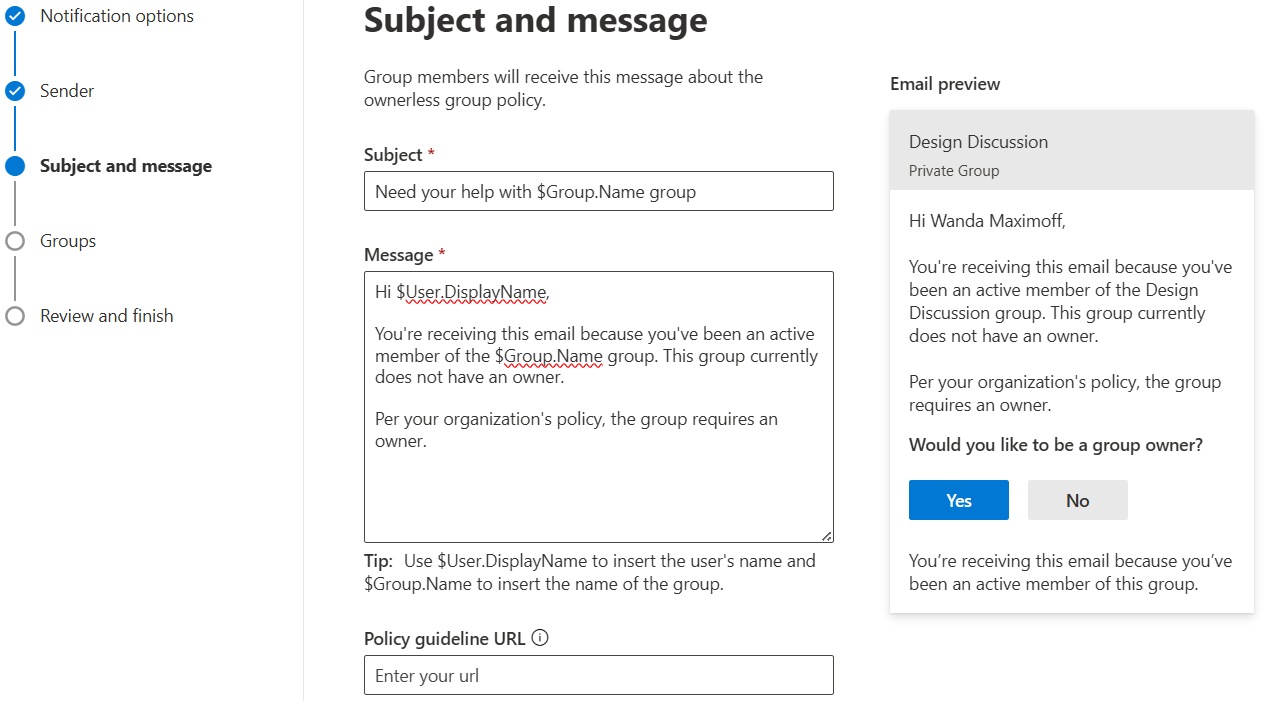This screenshot has height=701, width=1267.
Task: Navigate to the Subject and message step
Action: tap(125, 165)
